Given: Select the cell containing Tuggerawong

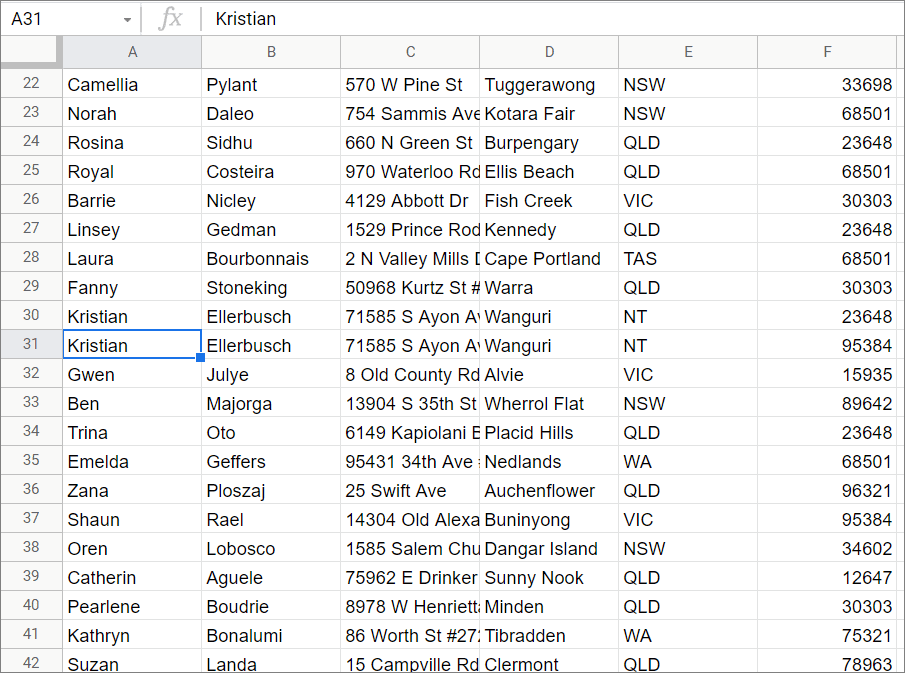Looking at the screenshot, I should [549, 84].
